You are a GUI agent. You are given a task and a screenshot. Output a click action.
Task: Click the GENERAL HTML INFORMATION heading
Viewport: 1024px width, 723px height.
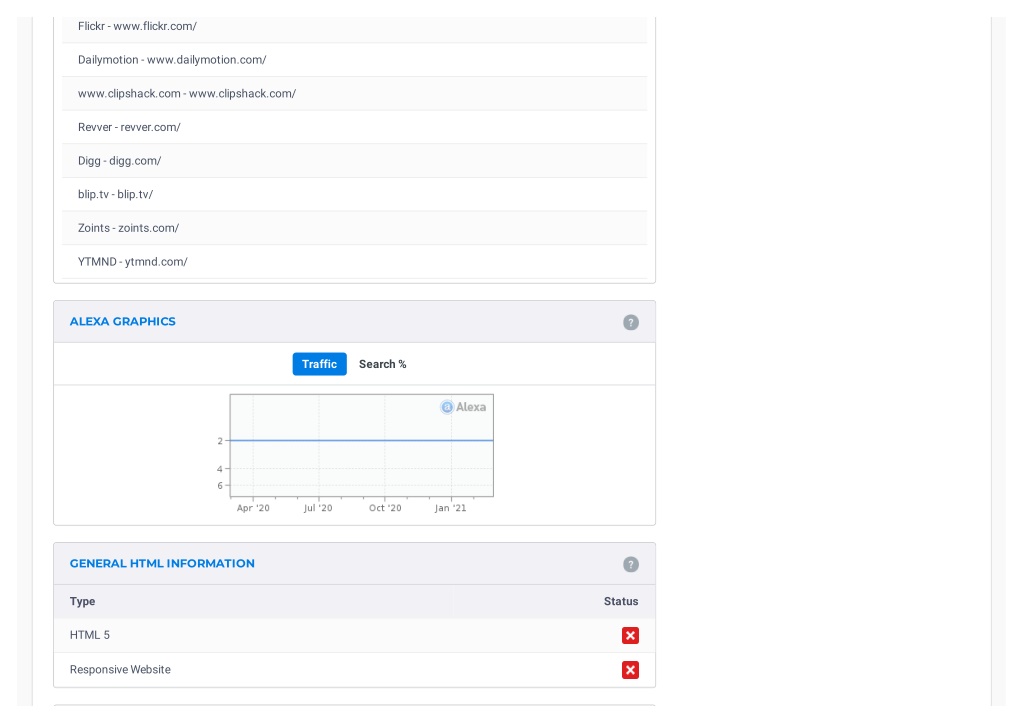pyautogui.click(x=162, y=564)
